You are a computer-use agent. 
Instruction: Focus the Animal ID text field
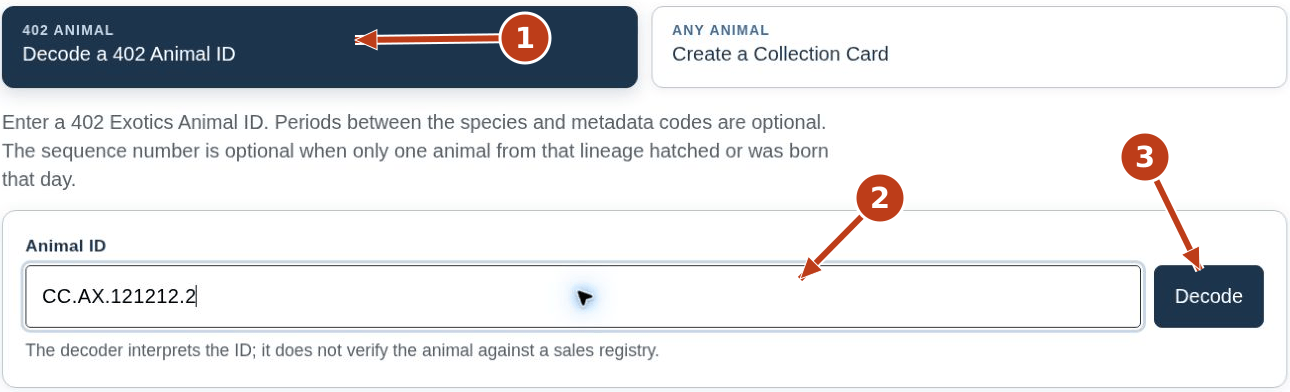[x=583, y=296]
